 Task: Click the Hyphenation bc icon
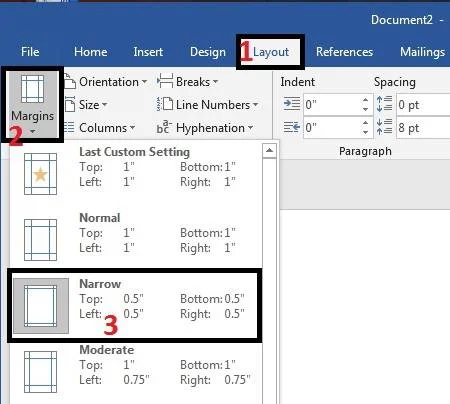point(164,127)
